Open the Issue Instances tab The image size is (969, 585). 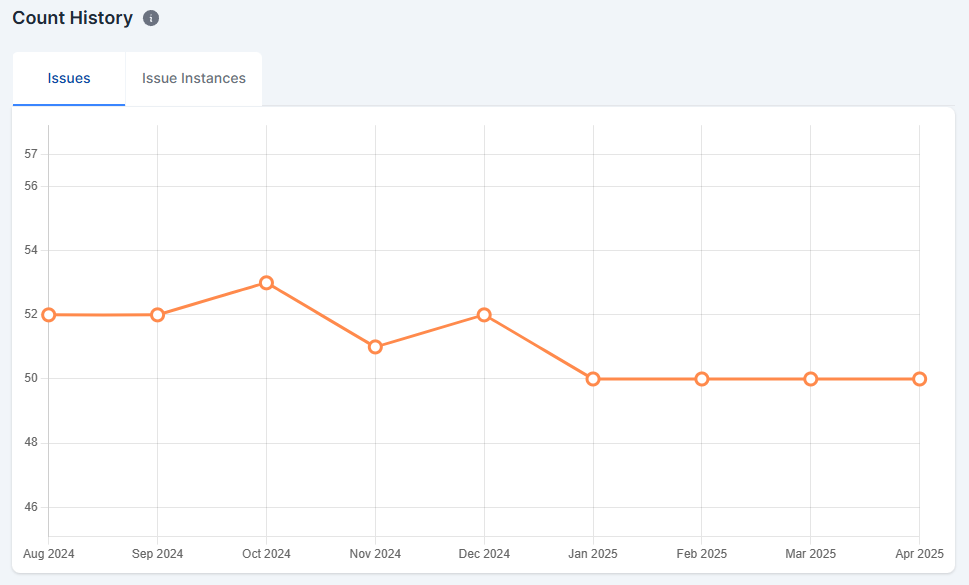point(194,78)
